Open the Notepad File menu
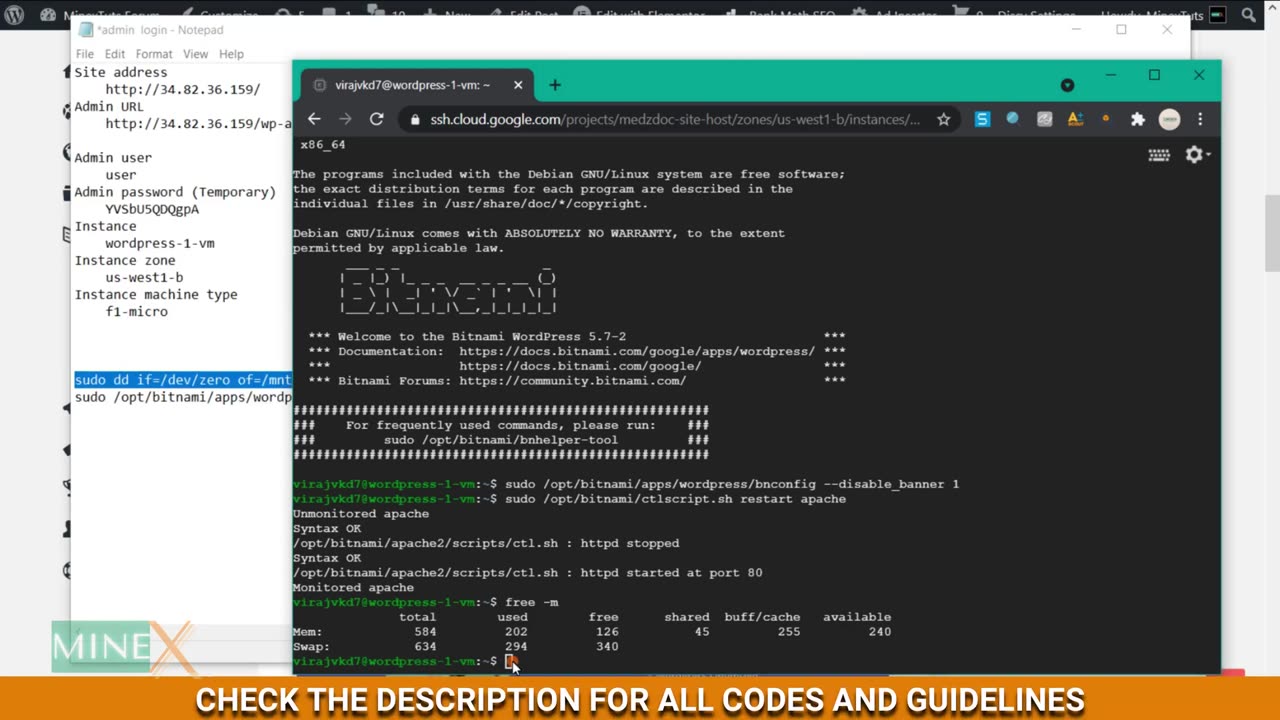 point(85,54)
